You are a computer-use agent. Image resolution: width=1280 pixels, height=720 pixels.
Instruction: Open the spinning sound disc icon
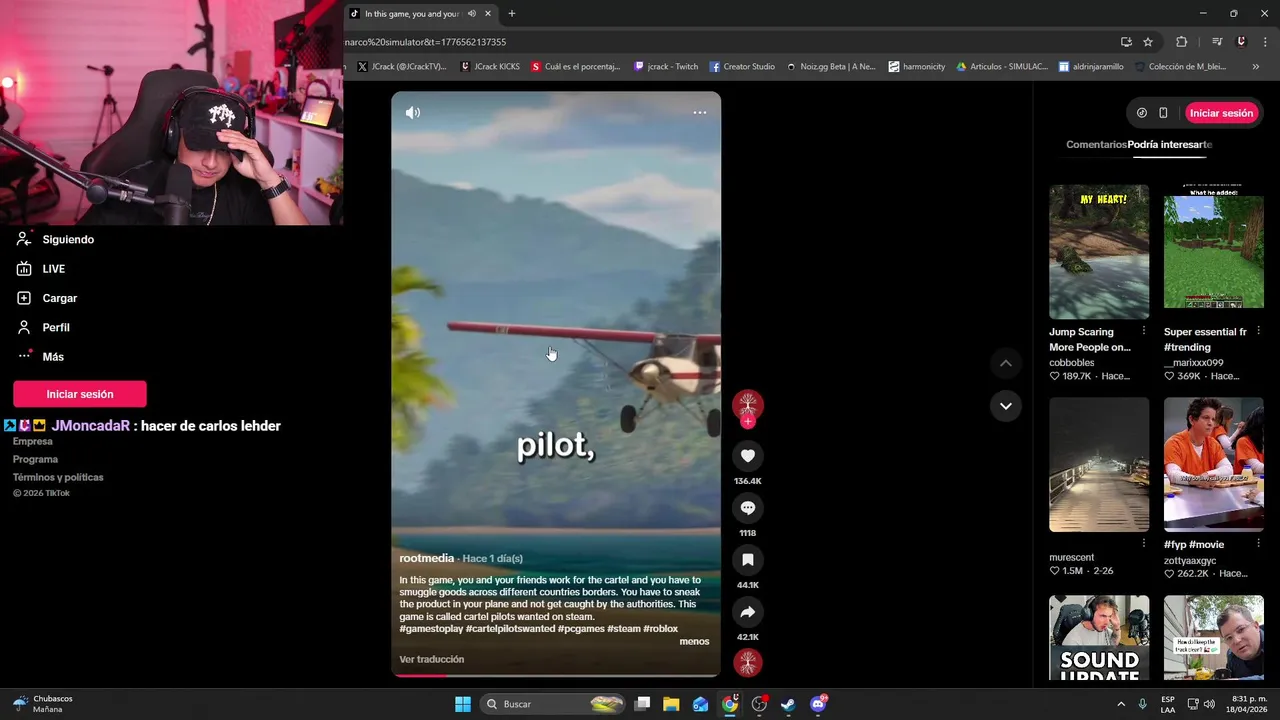coord(747,662)
